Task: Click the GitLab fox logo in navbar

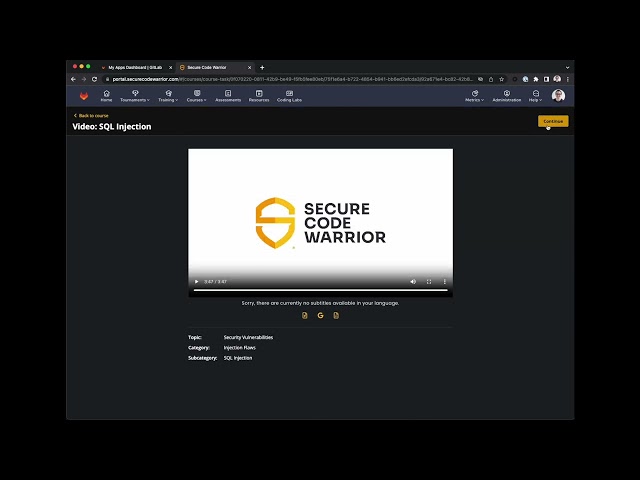Action: 84,96
